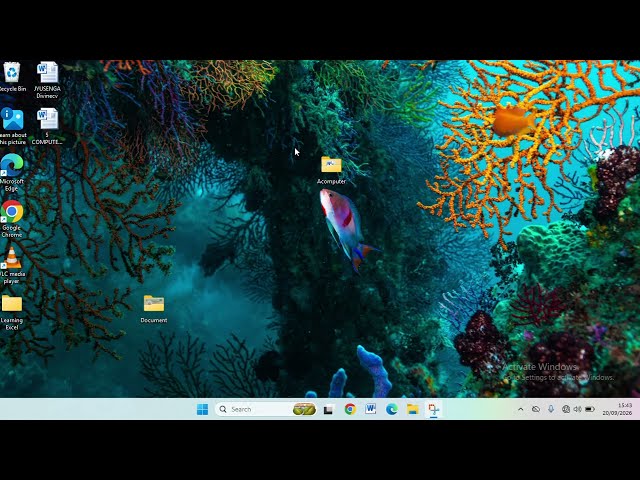Screen dimensions: 640x480
Task: Open File Explorer from the taskbar
Action: [x=413, y=409]
